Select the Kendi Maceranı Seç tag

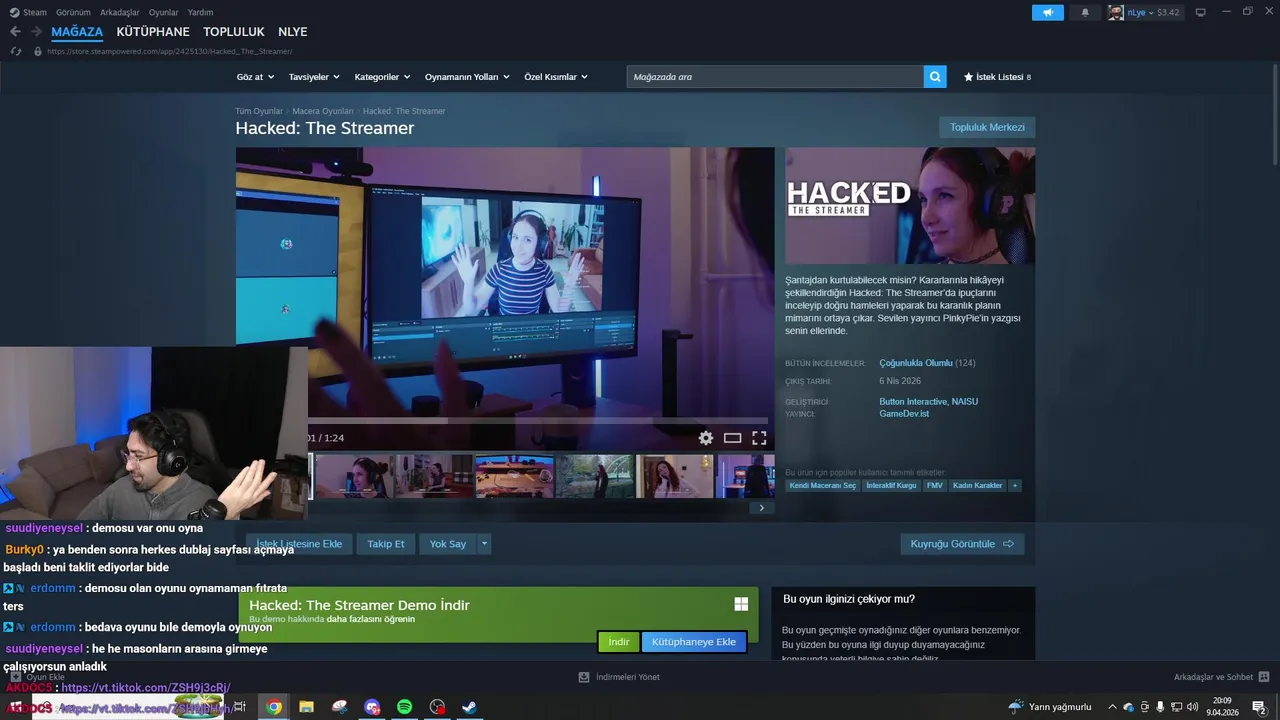[x=823, y=485]
